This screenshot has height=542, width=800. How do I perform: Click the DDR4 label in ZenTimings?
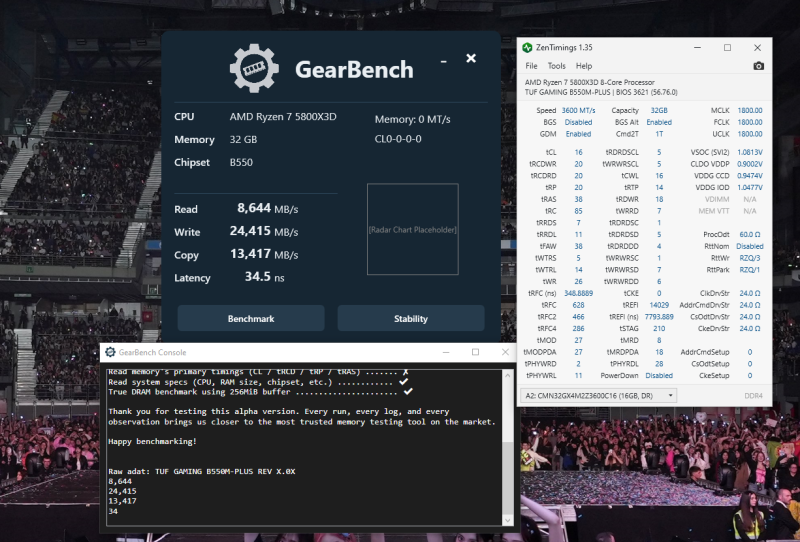753,396
